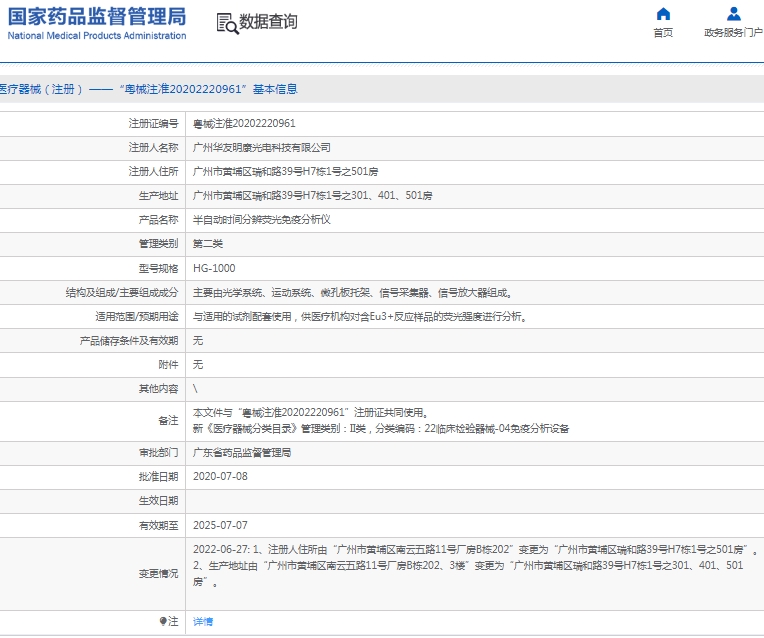Select the 注册人住所 address value
This screenshot has width=764, height=638.
click(286, 172)
